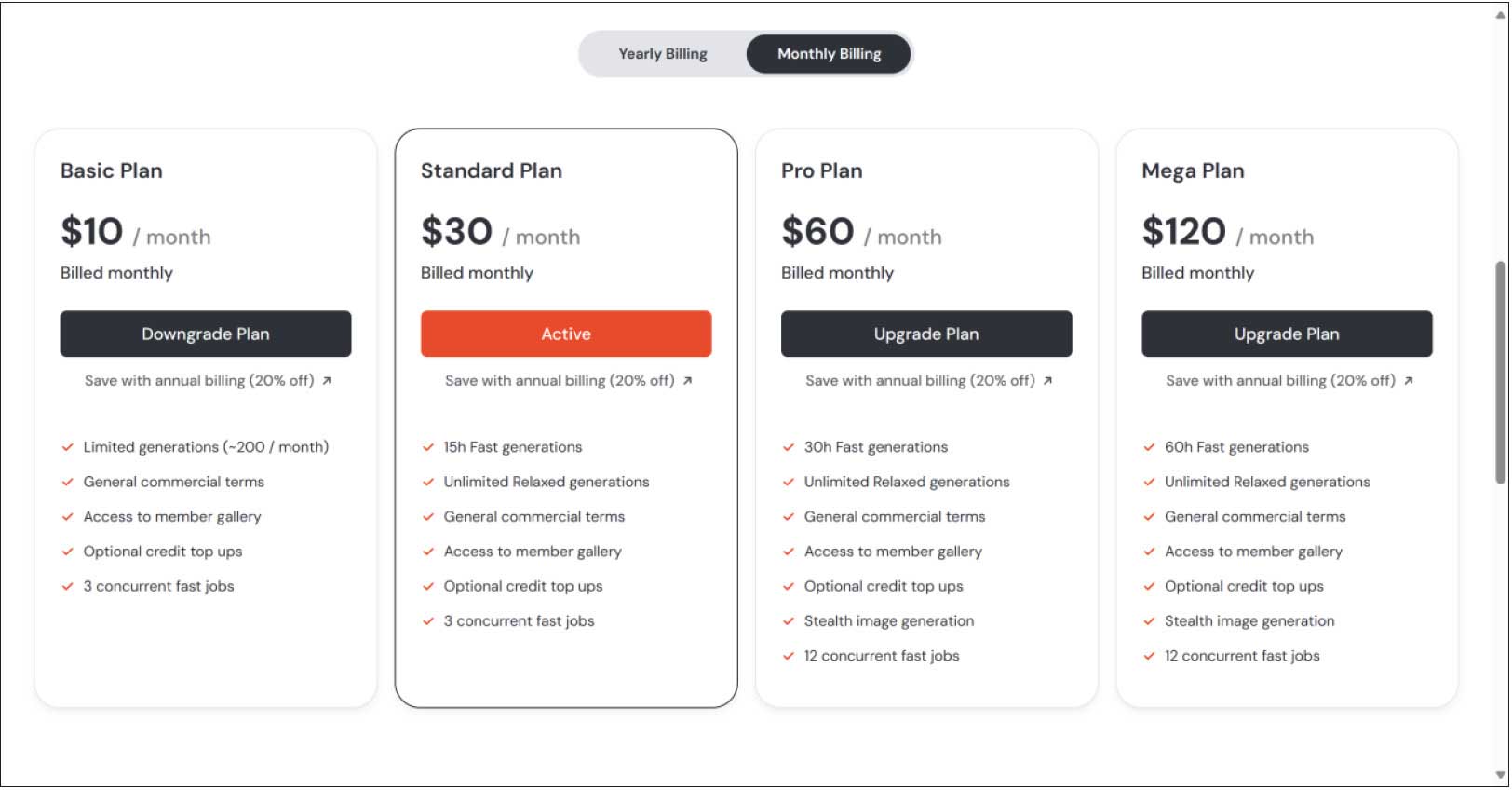Open Standard Plan annual billing savings link
Screen dimensions: 1512x790
560,381
